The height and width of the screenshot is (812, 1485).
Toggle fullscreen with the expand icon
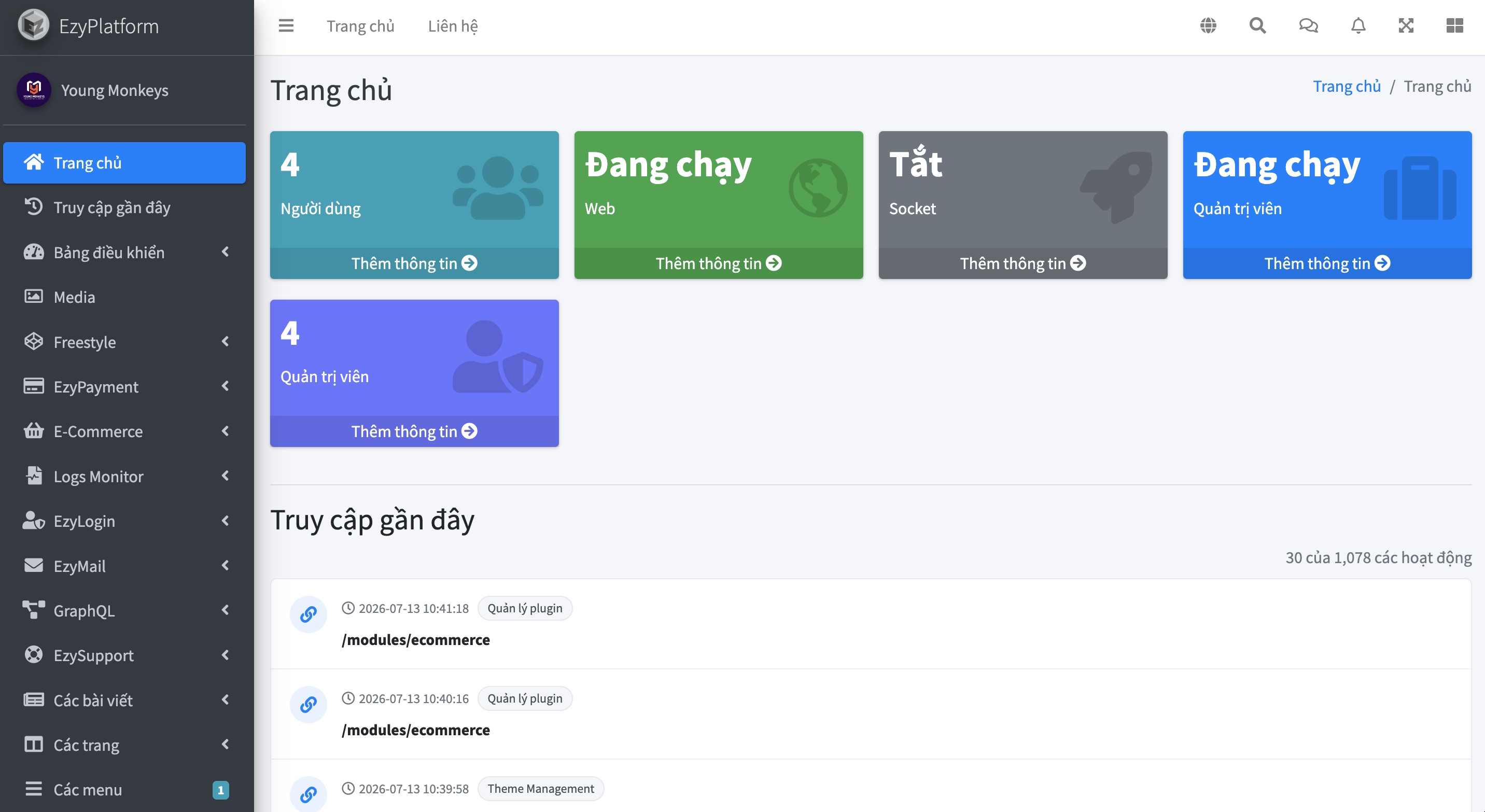pos(1406,26)
